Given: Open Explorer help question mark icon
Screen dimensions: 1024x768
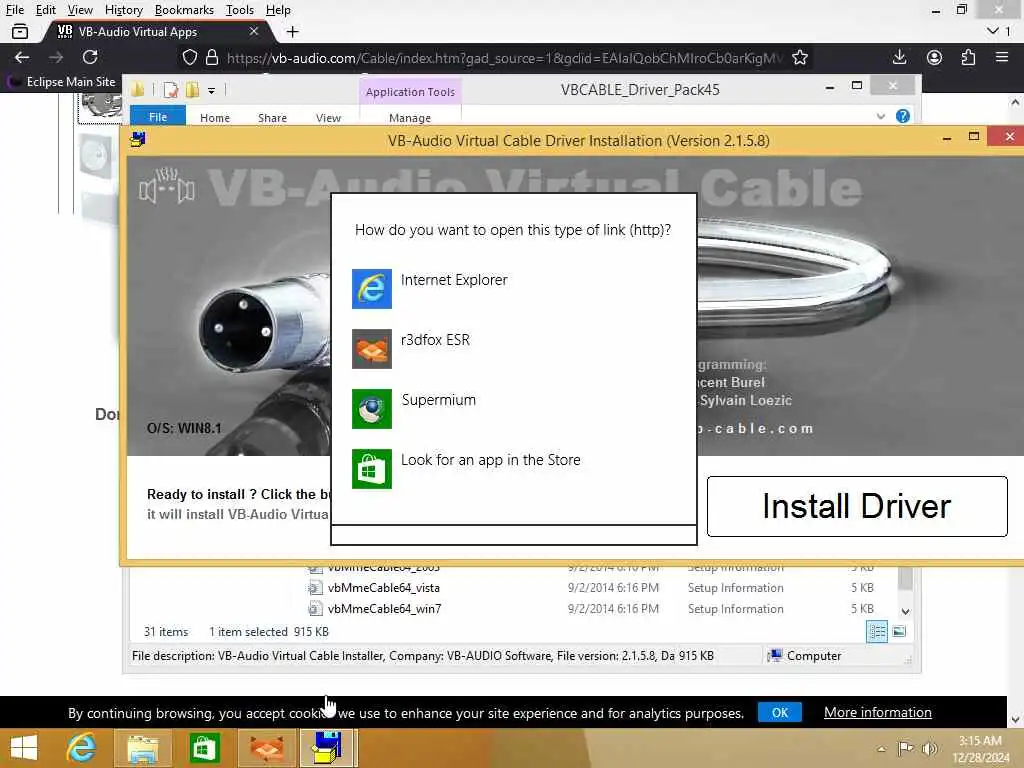Looking at the screenshot, I should tap(903, 116).
